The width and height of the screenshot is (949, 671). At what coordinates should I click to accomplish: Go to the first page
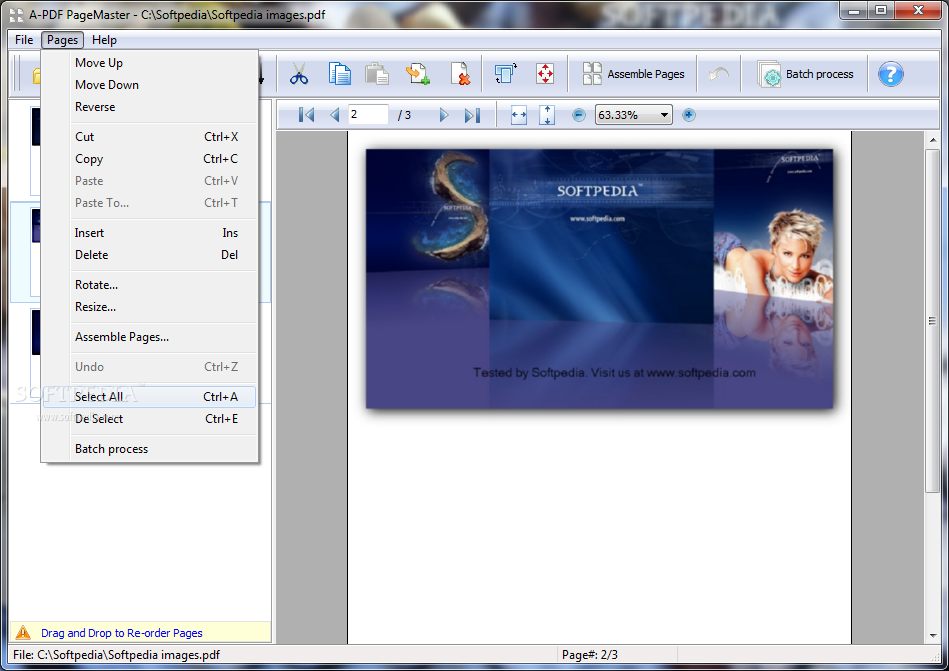tap(306, 115)
